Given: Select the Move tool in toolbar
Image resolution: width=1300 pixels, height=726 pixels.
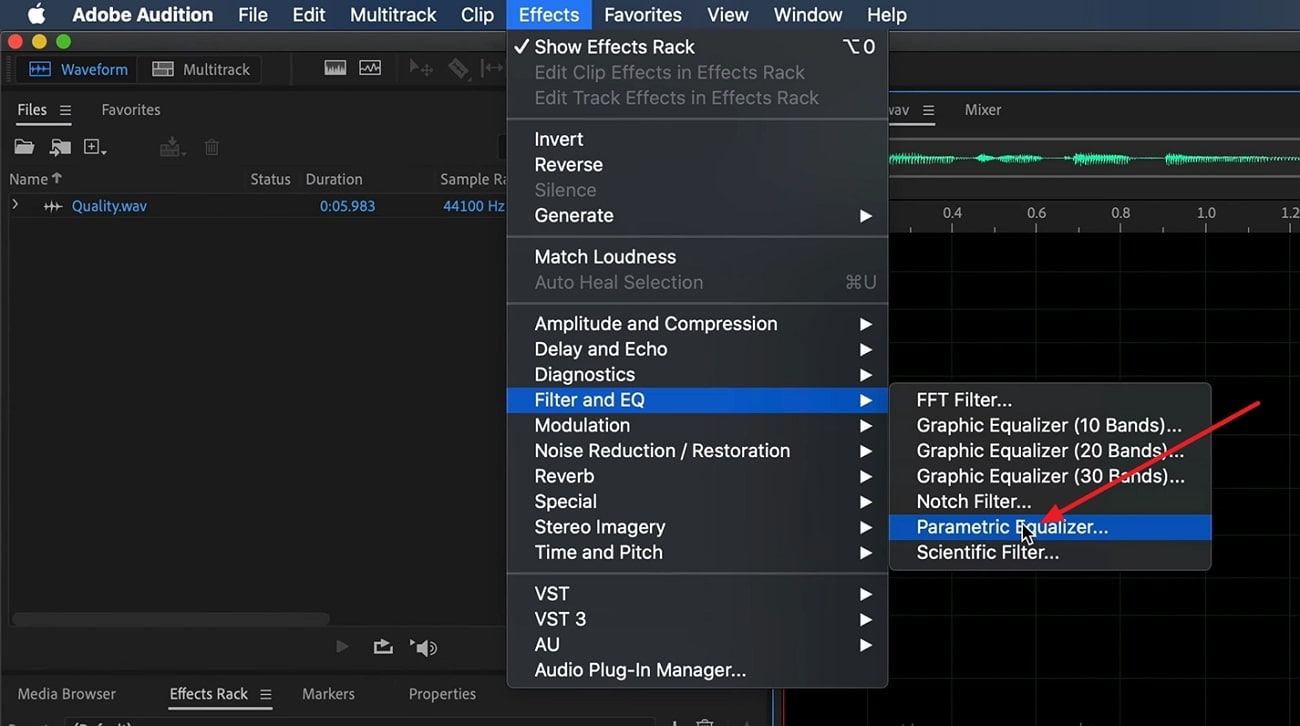Looking at the screenshot, I should point(421,68).
